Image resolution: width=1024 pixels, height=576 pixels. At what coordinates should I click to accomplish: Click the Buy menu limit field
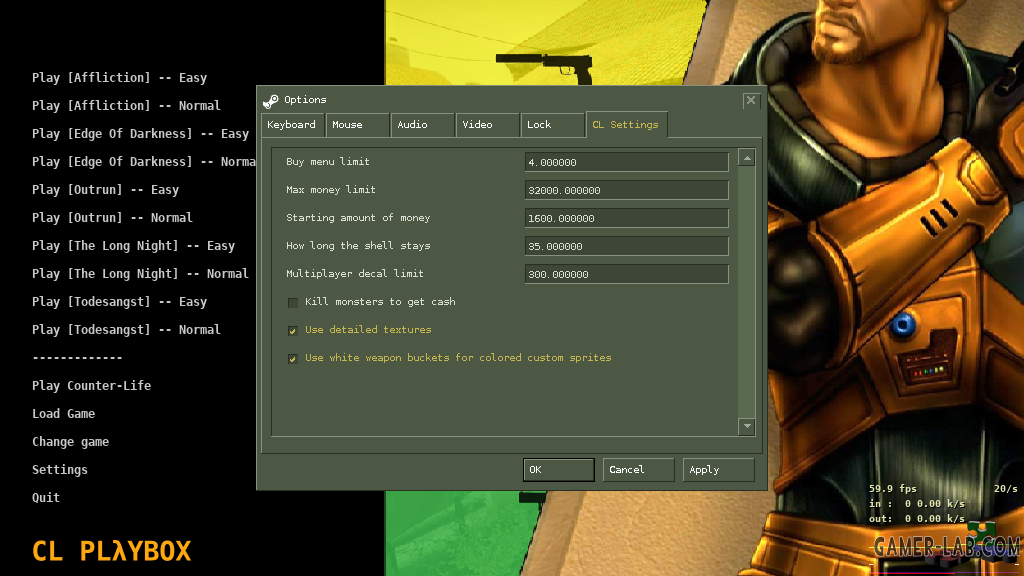pos(626,162)
